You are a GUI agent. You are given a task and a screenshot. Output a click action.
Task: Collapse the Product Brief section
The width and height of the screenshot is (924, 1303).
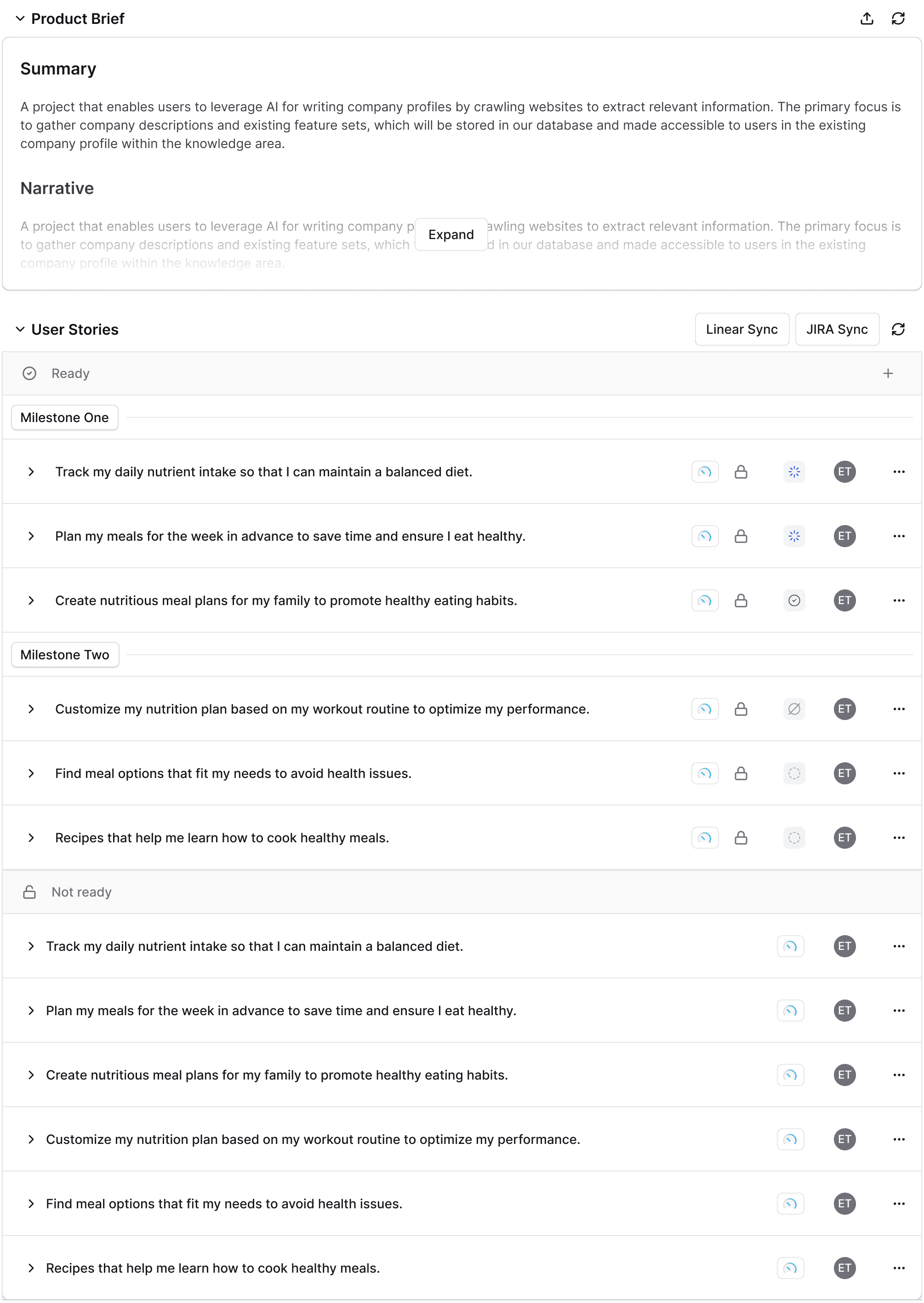click(x=20, y=19)
